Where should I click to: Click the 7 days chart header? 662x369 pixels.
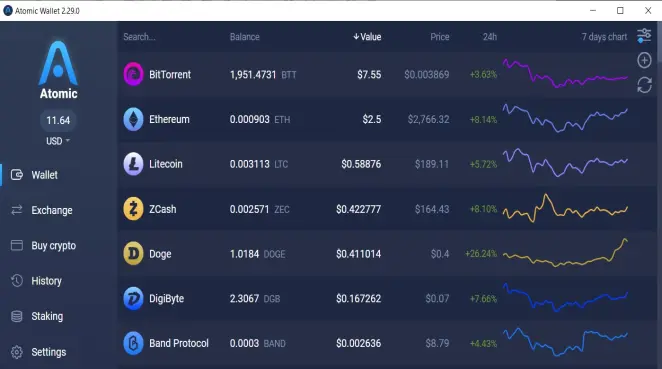pyautogui.click(x=604, y=37)
